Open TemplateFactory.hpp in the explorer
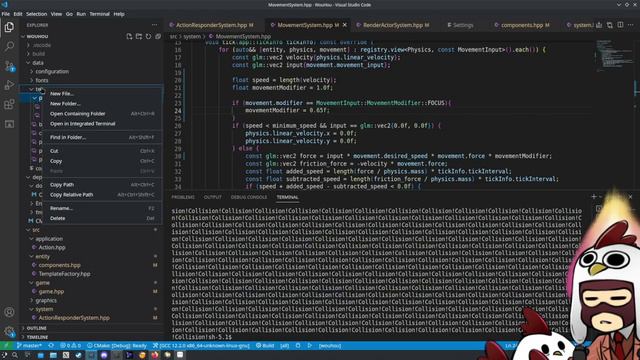Screen dimensions: 640x360 (x=92, y=274)
